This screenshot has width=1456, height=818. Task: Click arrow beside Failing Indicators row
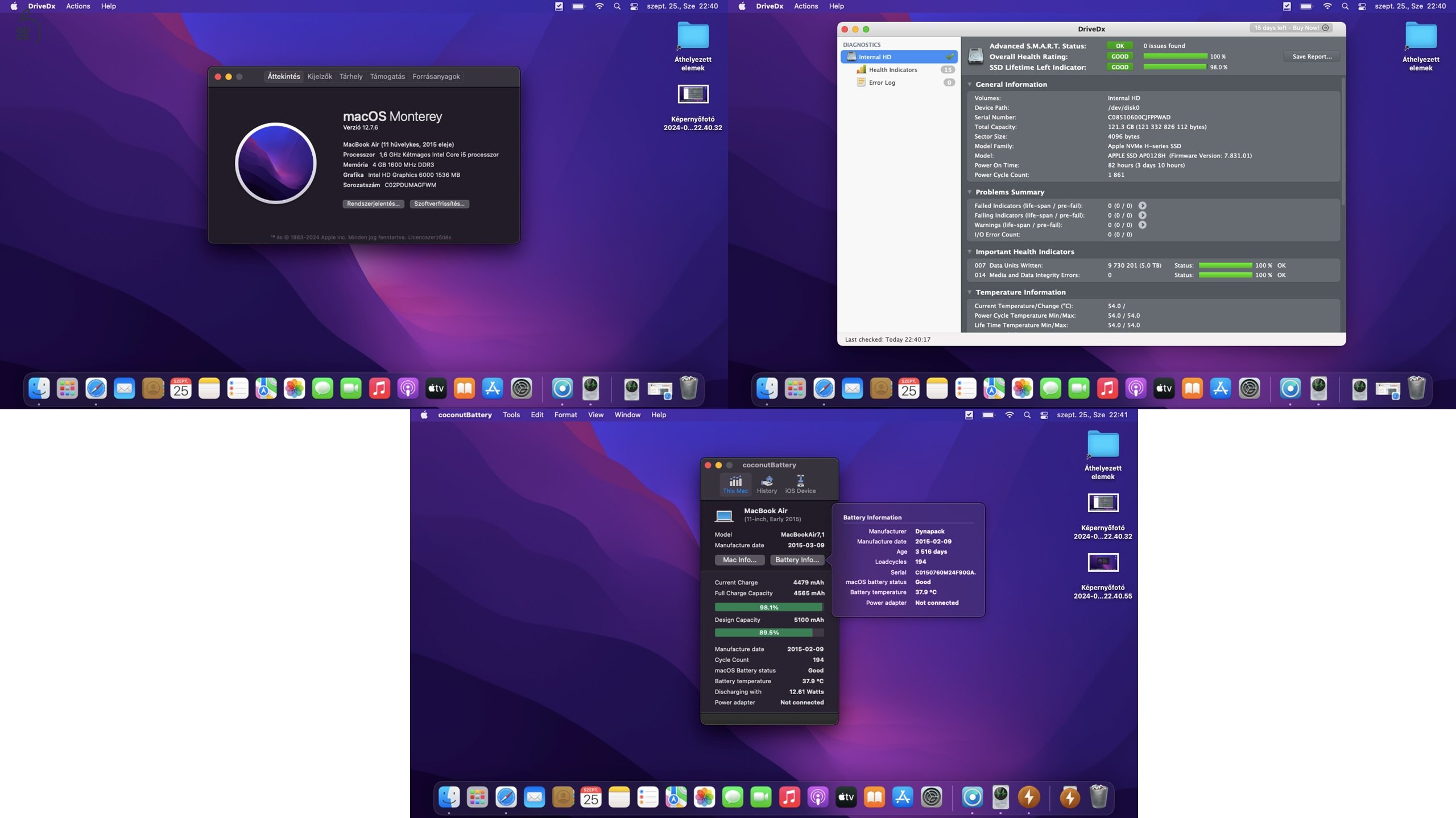coord(1142,215)
